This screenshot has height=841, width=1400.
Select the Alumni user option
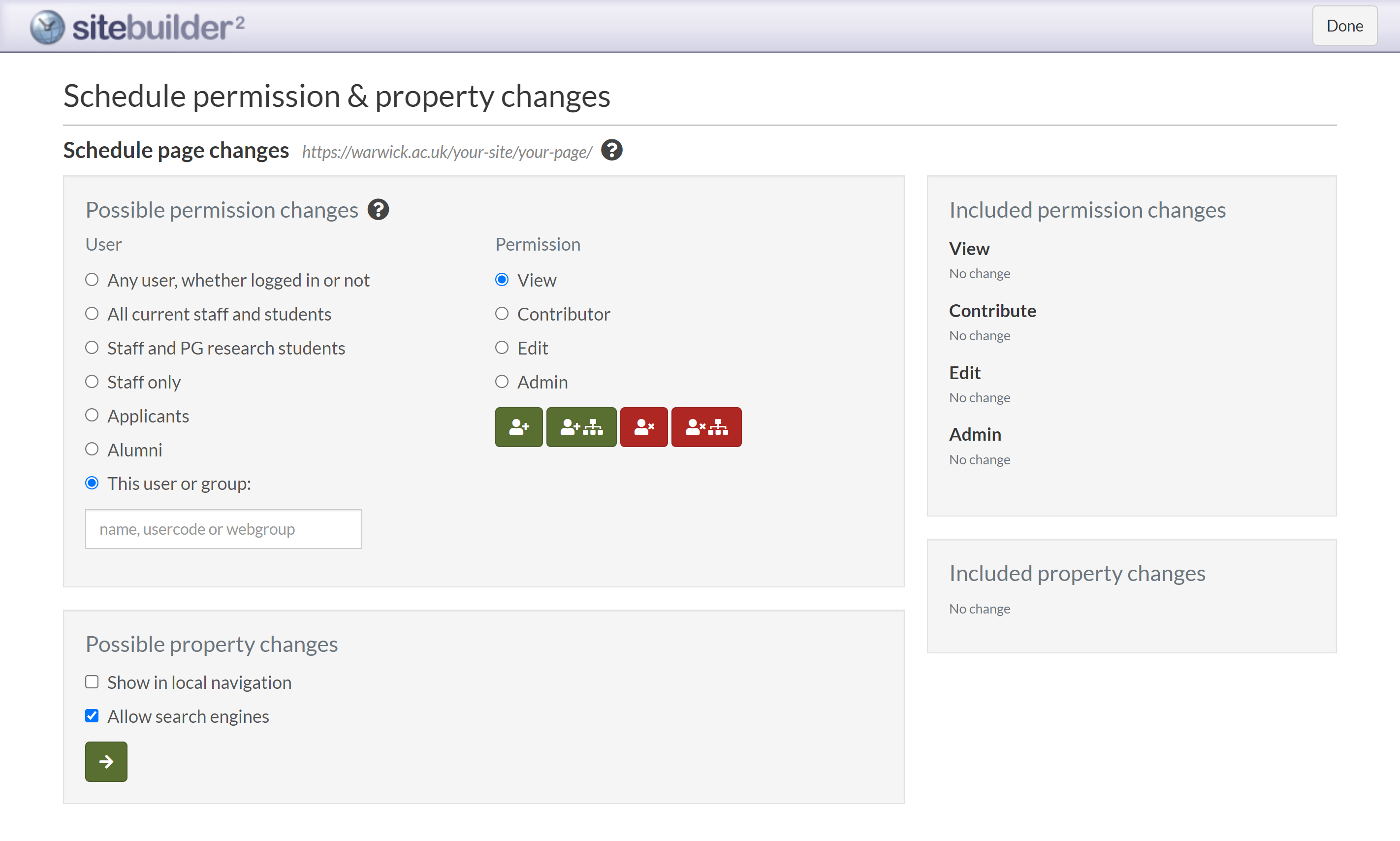[92, 450]
